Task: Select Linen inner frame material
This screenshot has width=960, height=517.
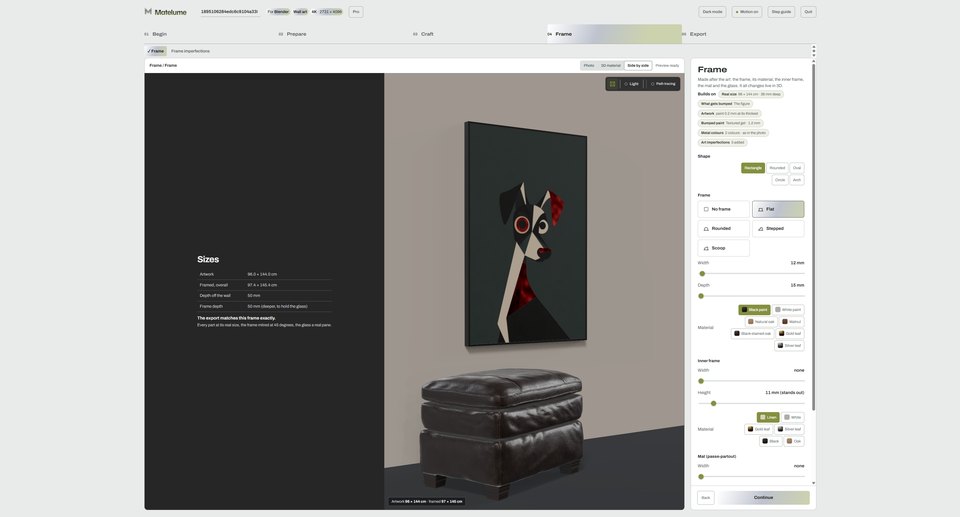Action: point(768,417)
